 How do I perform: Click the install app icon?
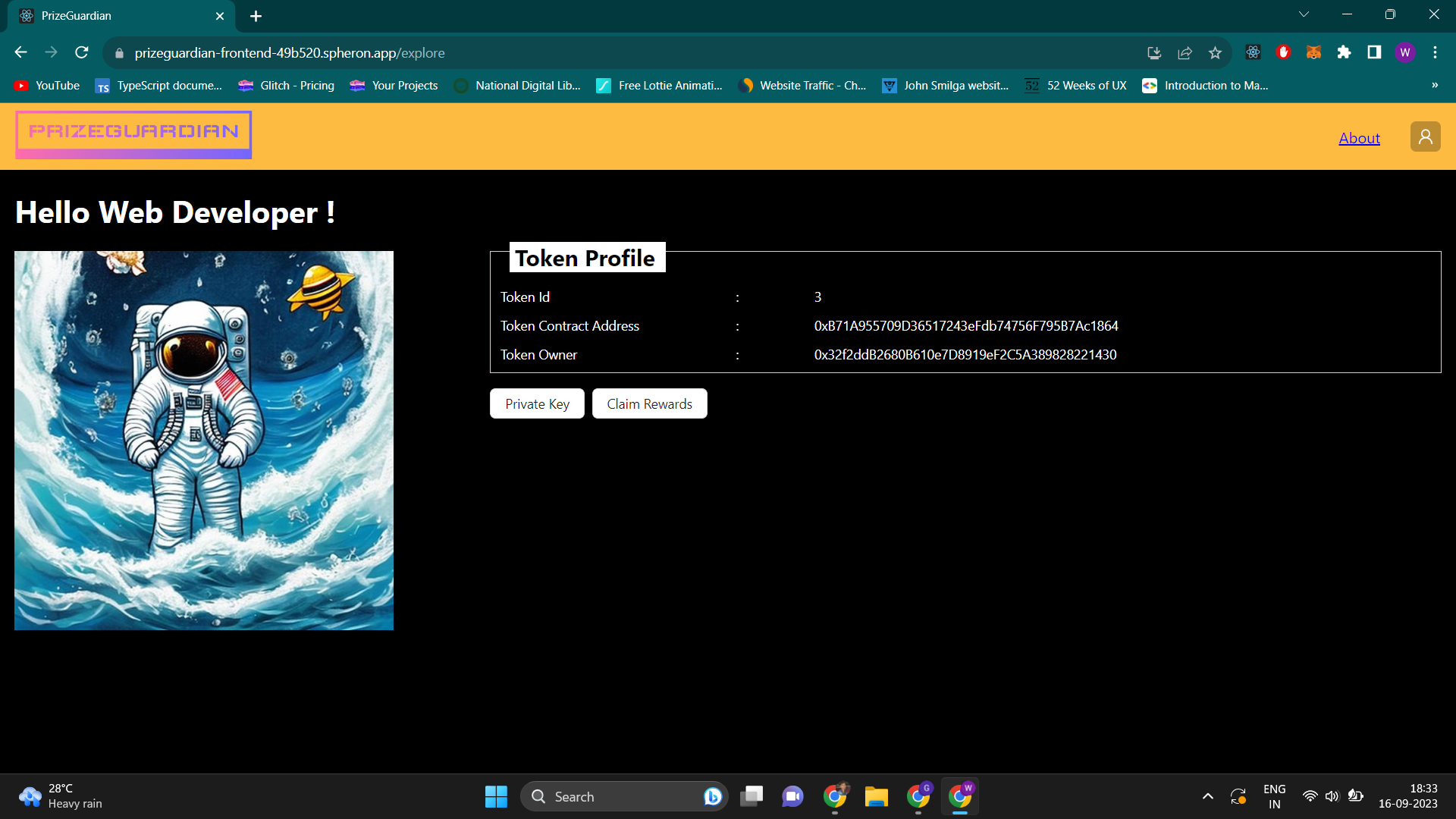pos(1154,52)
